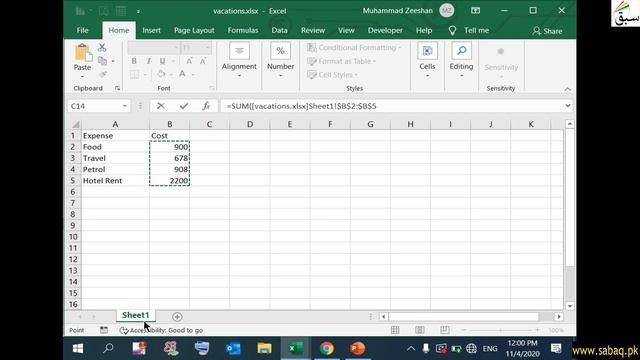640x360 pixels.
Task: Click row header 10
Action: coord(73,237)
